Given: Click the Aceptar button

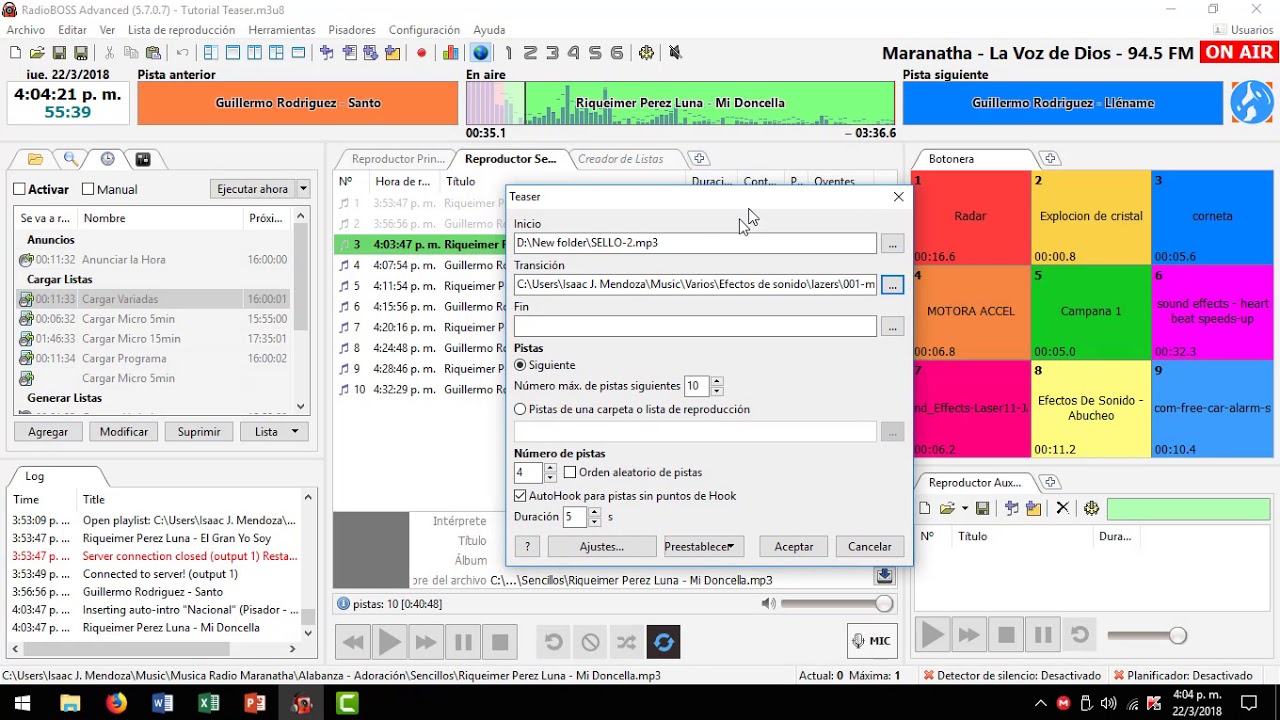Looking at the screenshot, I should point(794,546).
